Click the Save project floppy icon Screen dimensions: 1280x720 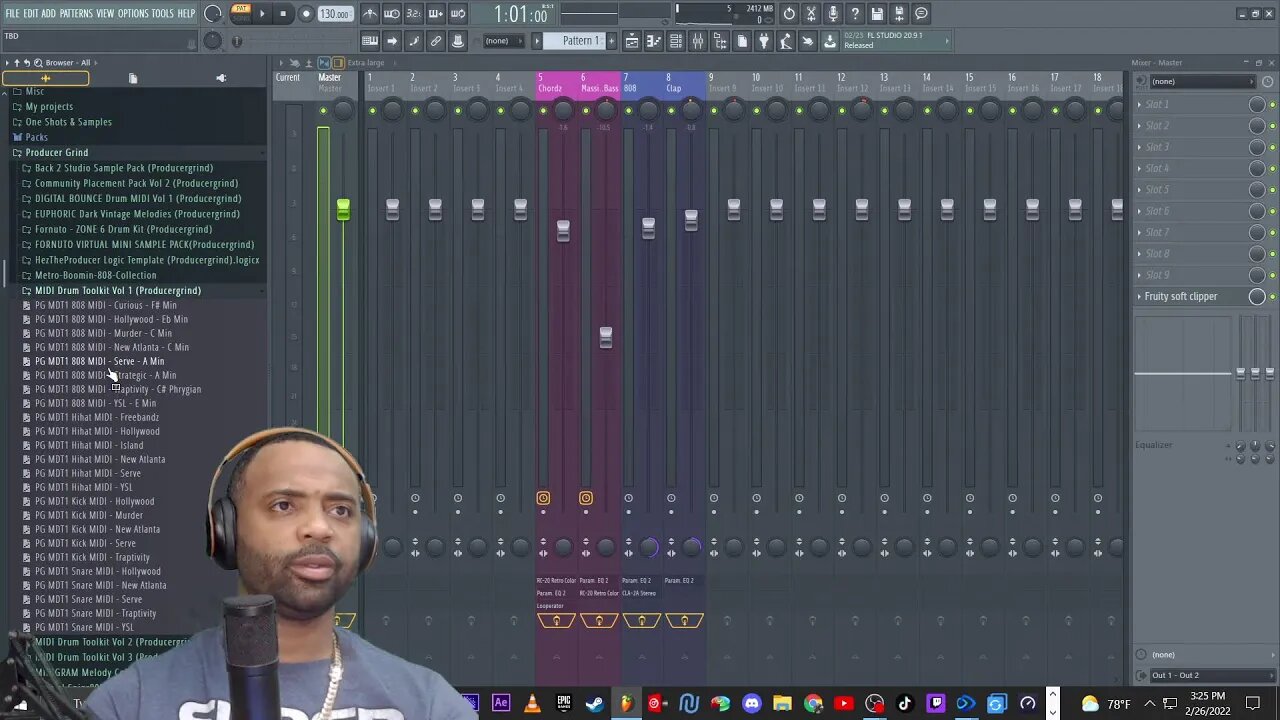point(877,14)
